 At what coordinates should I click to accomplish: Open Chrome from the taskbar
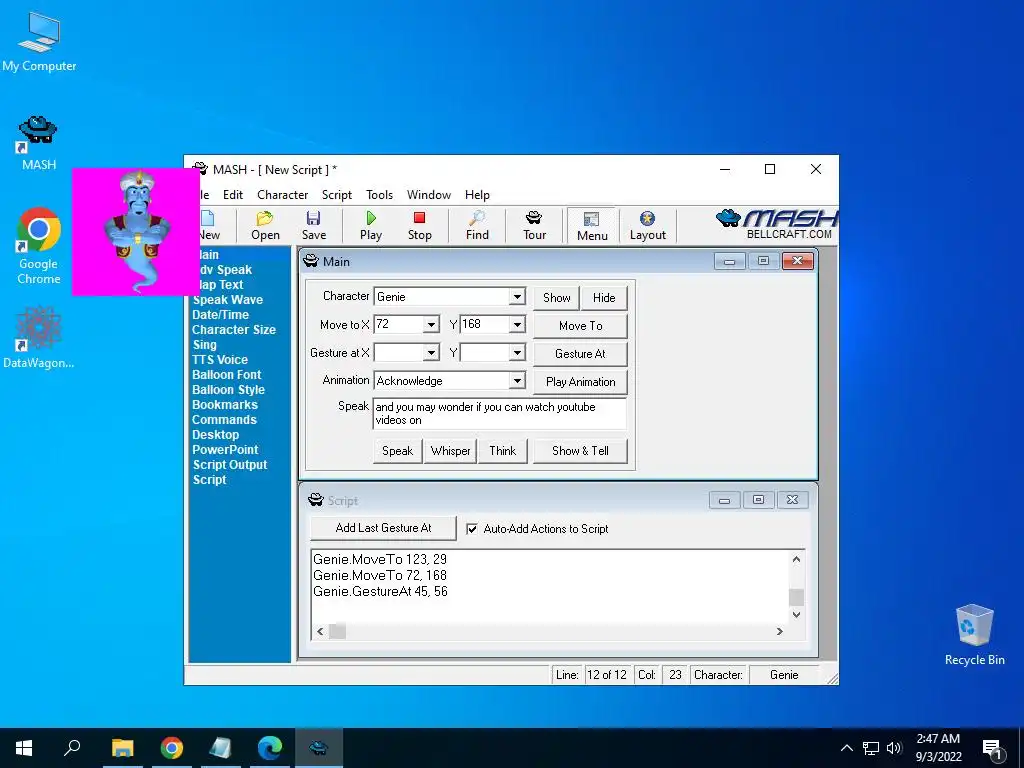(x=171, y=748)
